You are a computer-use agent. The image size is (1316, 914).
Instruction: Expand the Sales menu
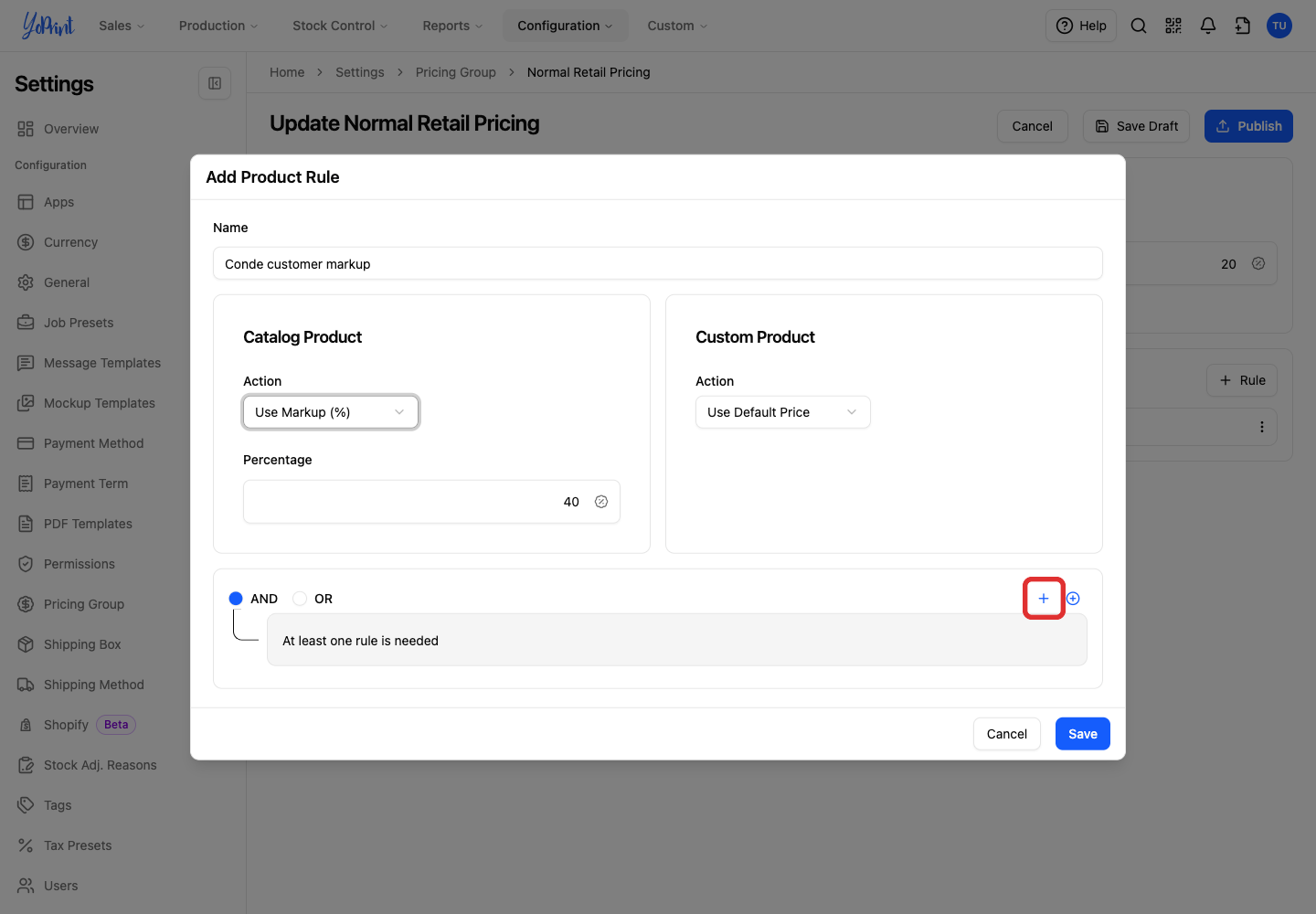click(x=122, y=26)
